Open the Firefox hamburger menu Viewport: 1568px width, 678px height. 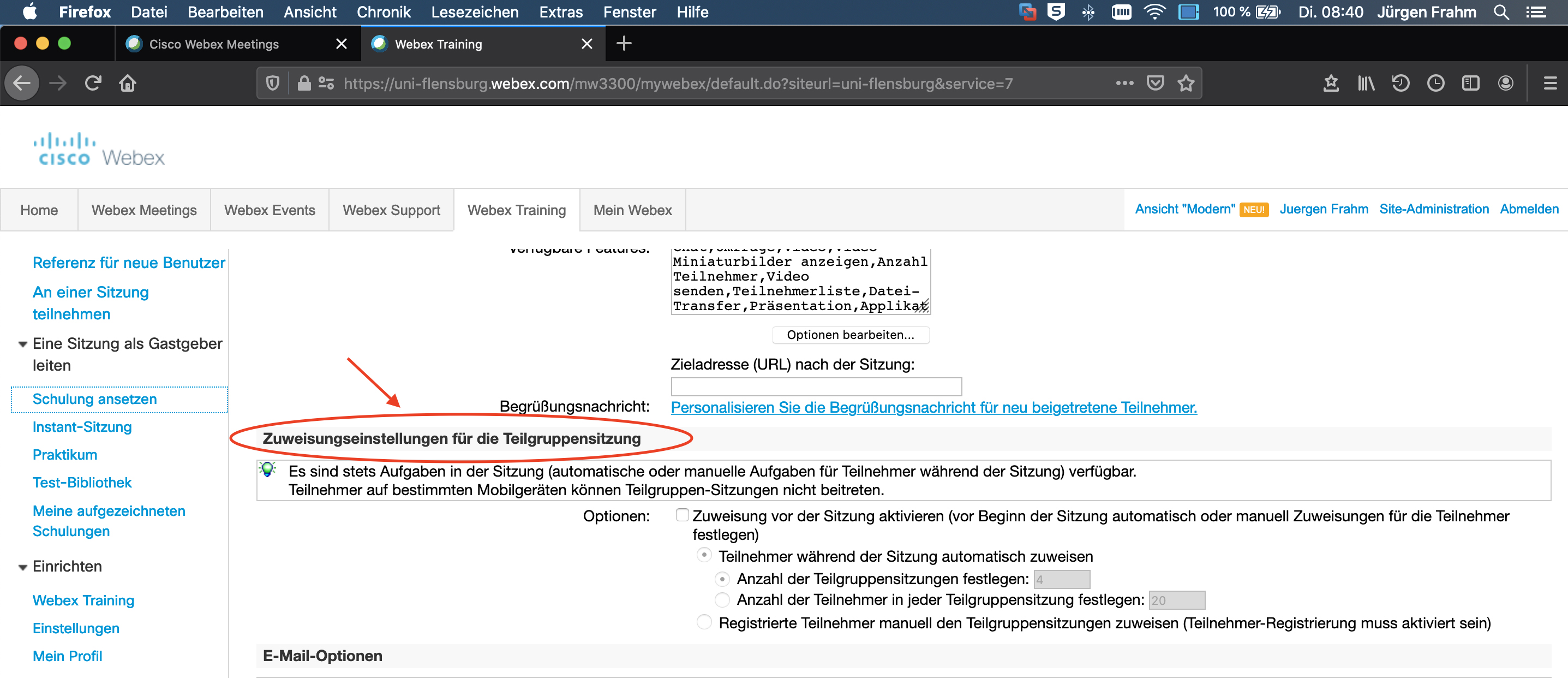coord(1550,83)
